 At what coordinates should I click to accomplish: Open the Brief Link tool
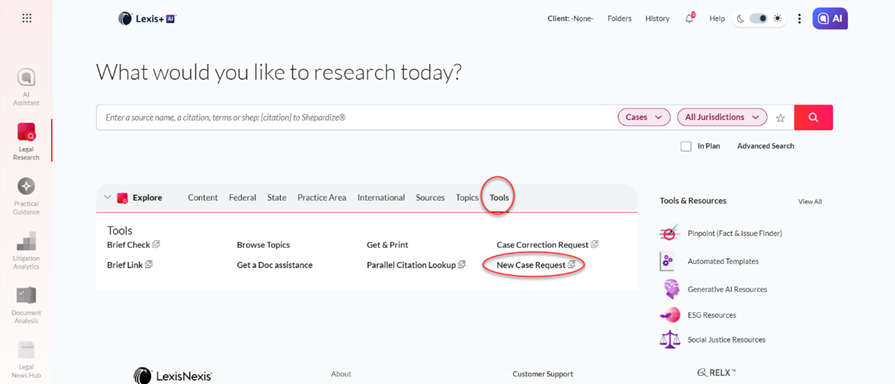coord(125,265)
